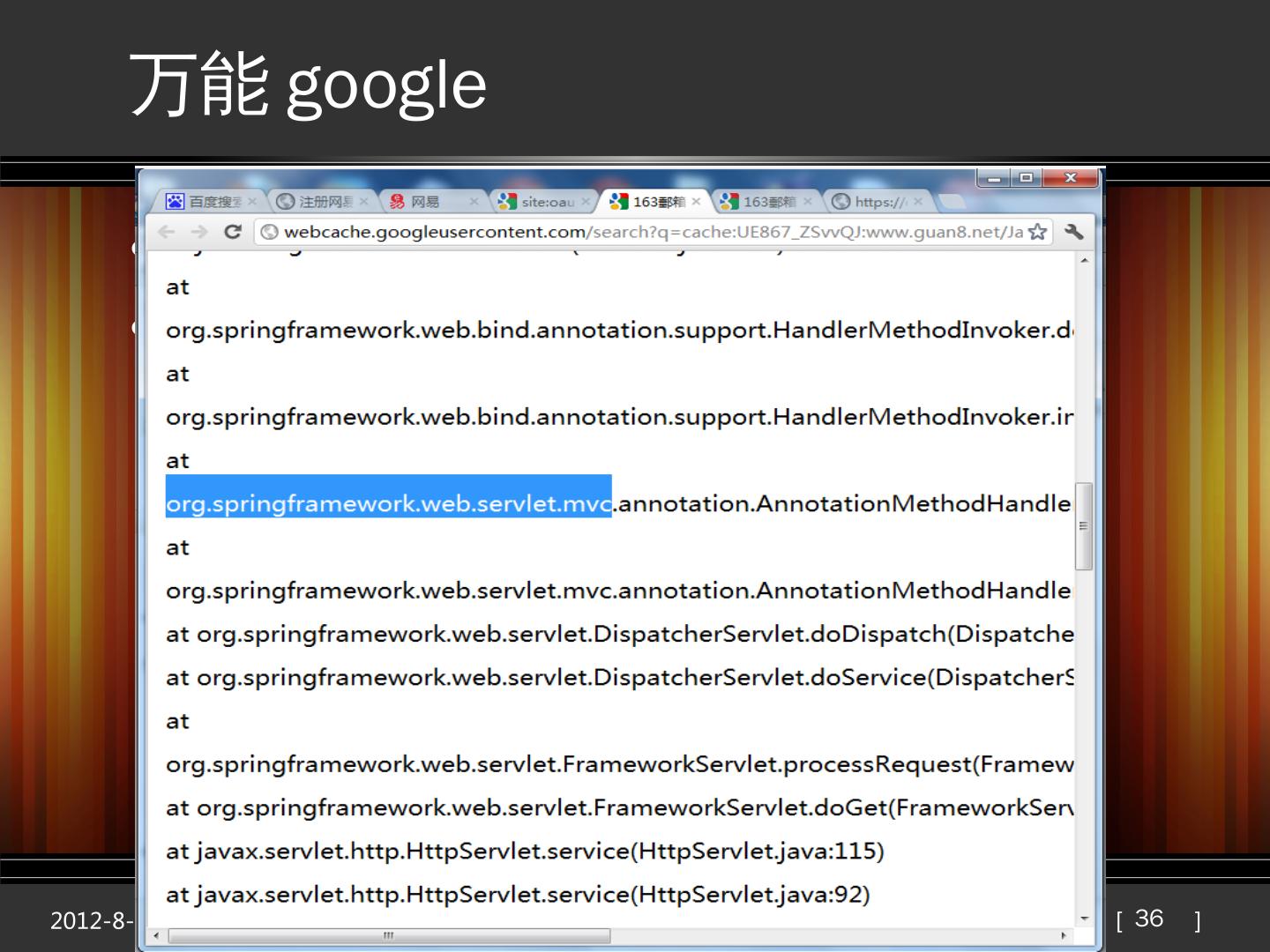Minimize the Chrome window

tap(993, 178)
